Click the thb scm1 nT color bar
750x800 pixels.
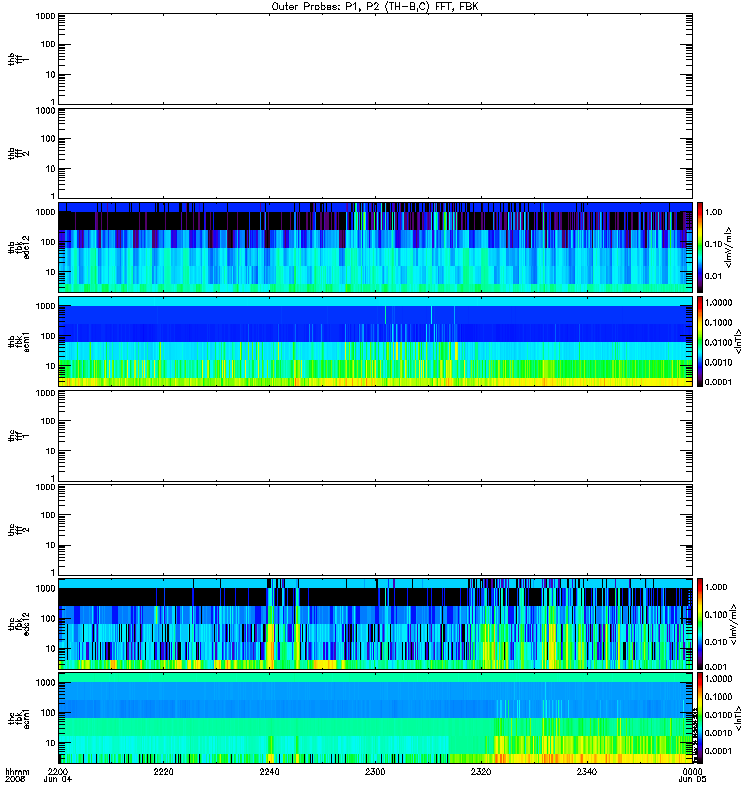point(700,341)
